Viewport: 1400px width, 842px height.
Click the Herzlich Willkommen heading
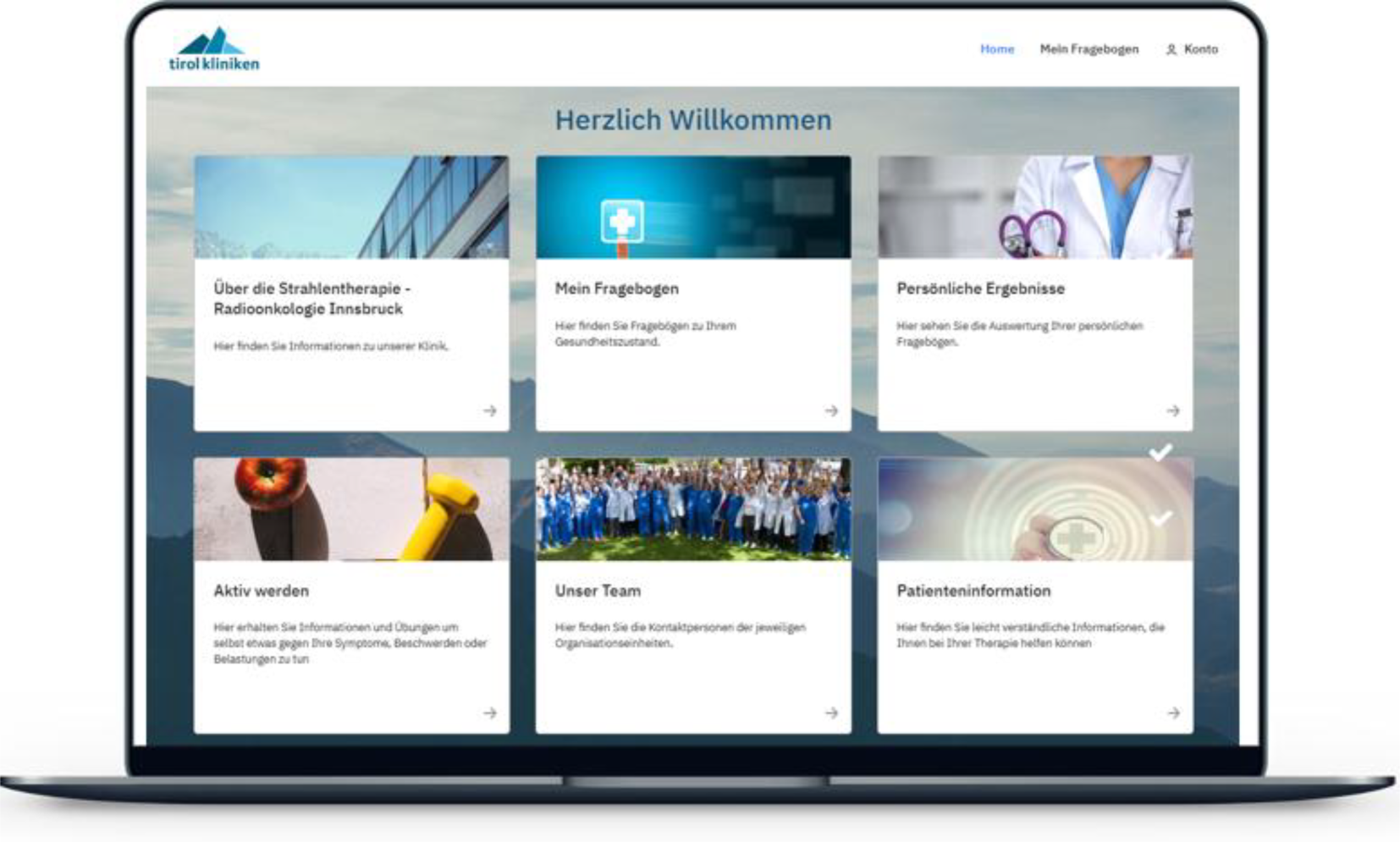(x=693, y=120)
